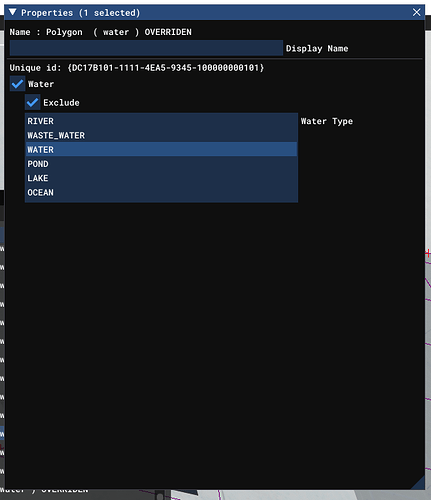The height and width of the screenshot is (500, 431).
Task: Select RIVER water type
Action: pyautogui.click(x=161, y=121)
